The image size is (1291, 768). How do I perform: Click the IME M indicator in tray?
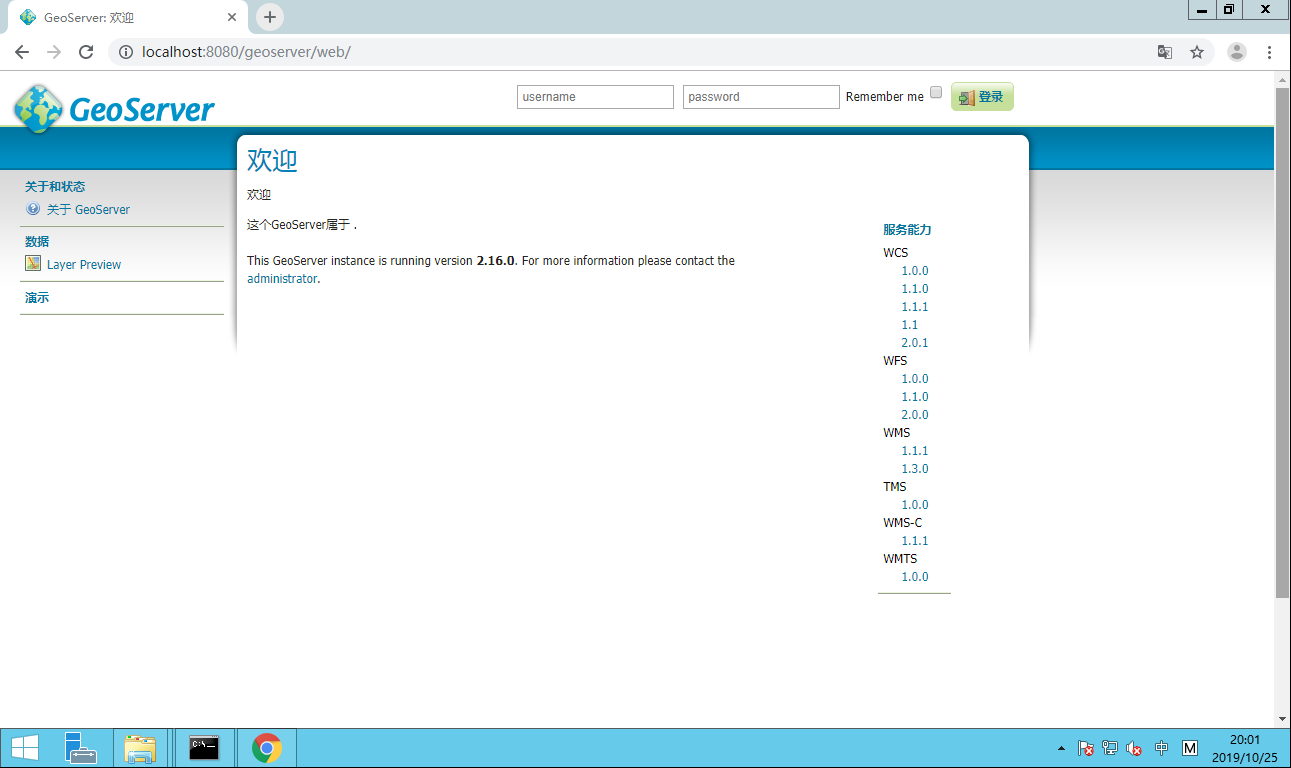(x=1190, y=748)
